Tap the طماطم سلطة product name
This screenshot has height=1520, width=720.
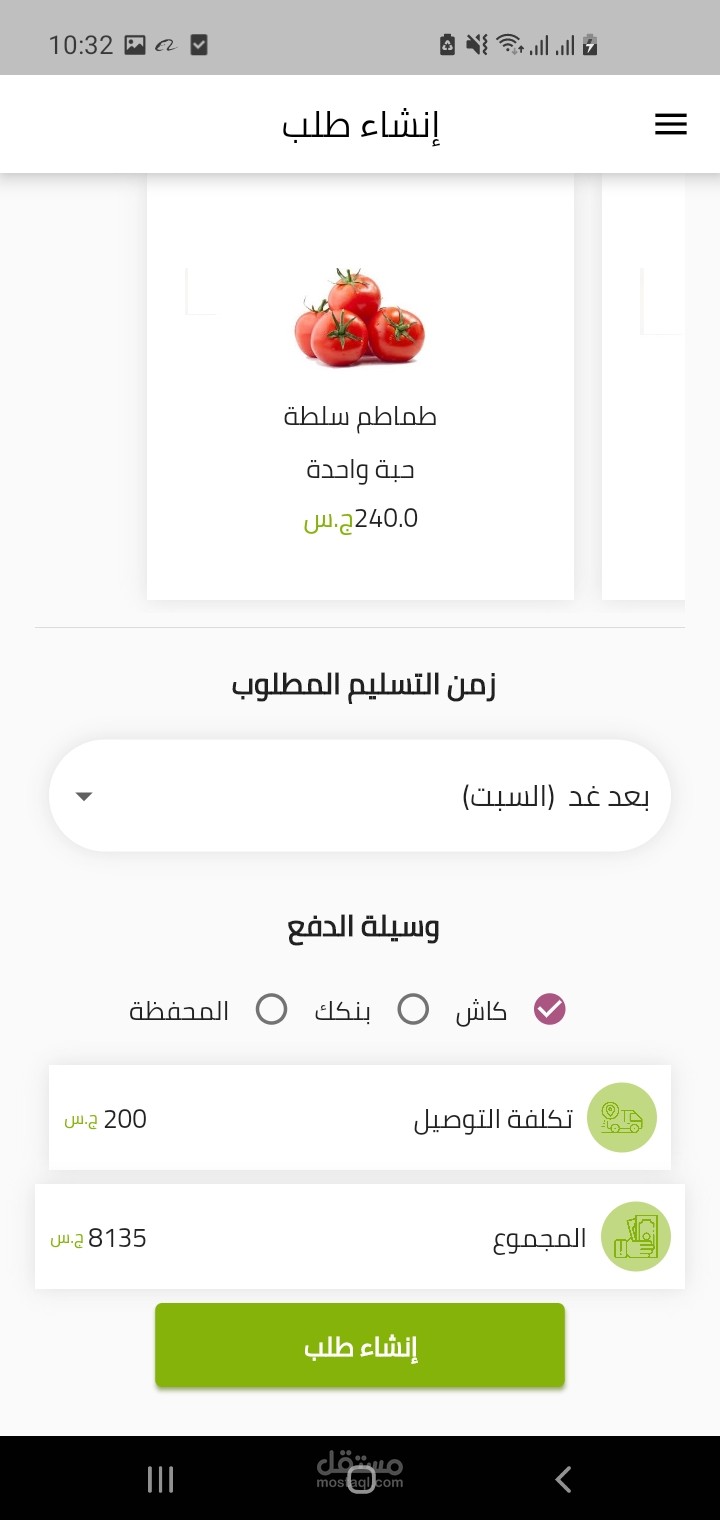(360, 416)
